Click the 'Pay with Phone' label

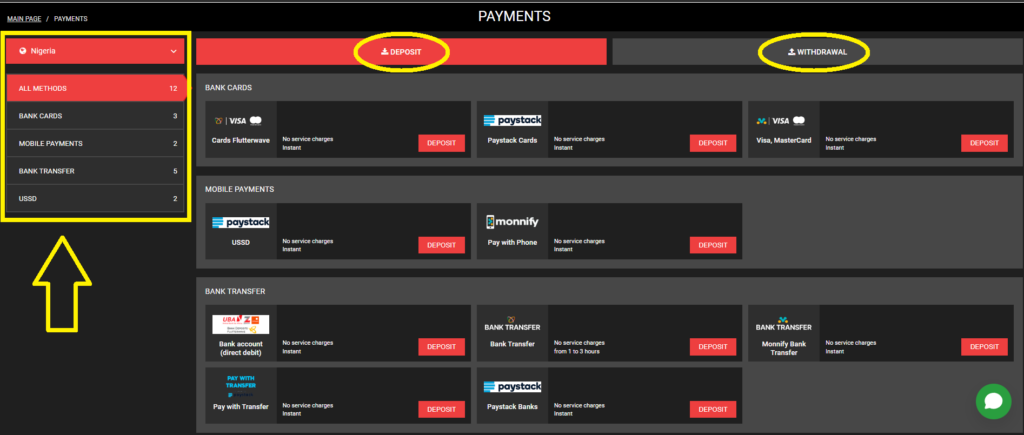click(x=513, y=242)
